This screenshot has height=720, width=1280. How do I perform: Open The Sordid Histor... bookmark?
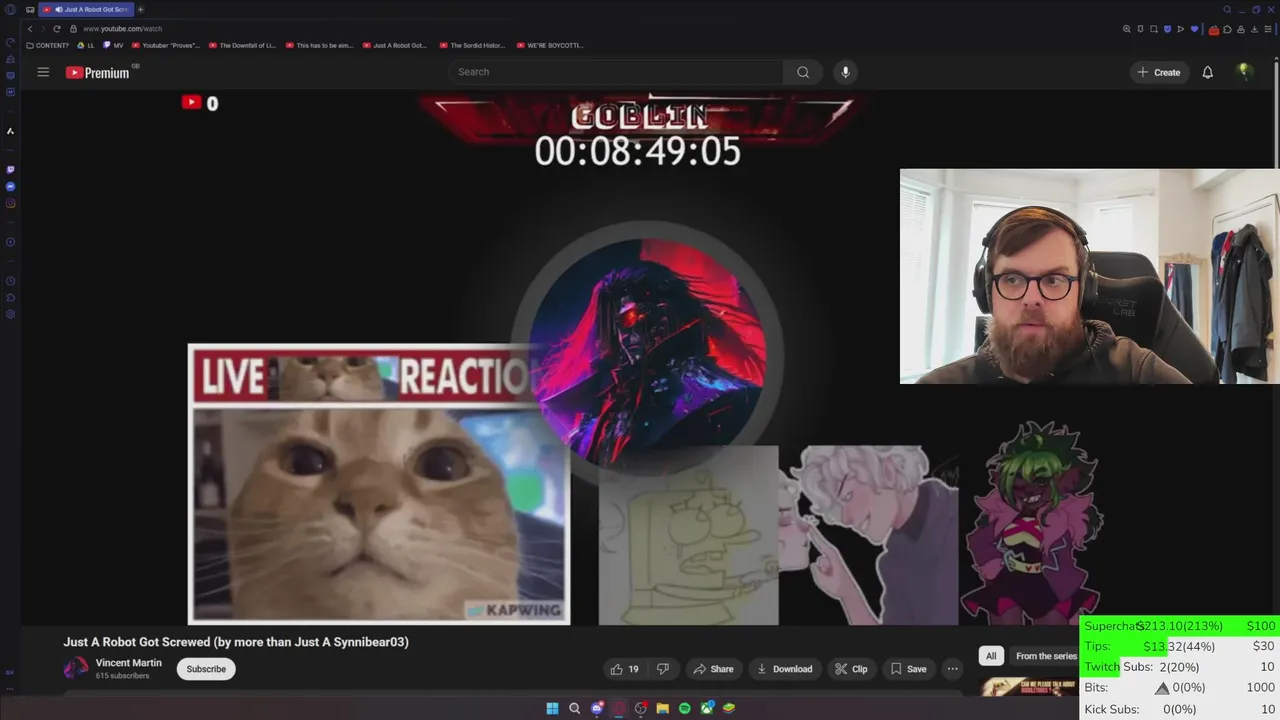point(473,45)
